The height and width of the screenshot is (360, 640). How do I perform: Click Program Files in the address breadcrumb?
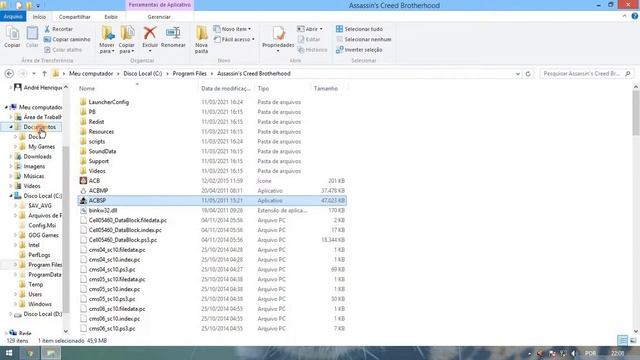[x=189, y=73]
